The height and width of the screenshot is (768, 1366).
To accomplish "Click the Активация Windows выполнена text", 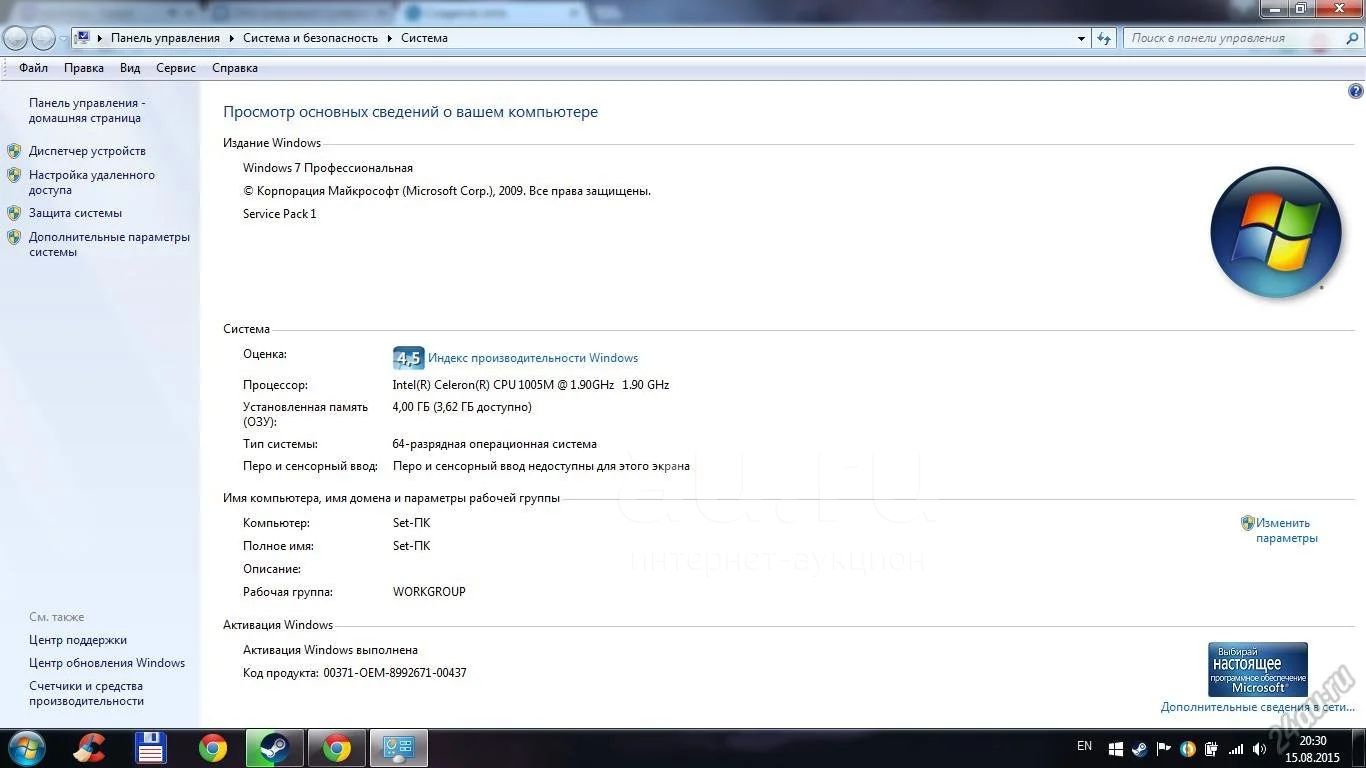I will [x=330, y=650].
